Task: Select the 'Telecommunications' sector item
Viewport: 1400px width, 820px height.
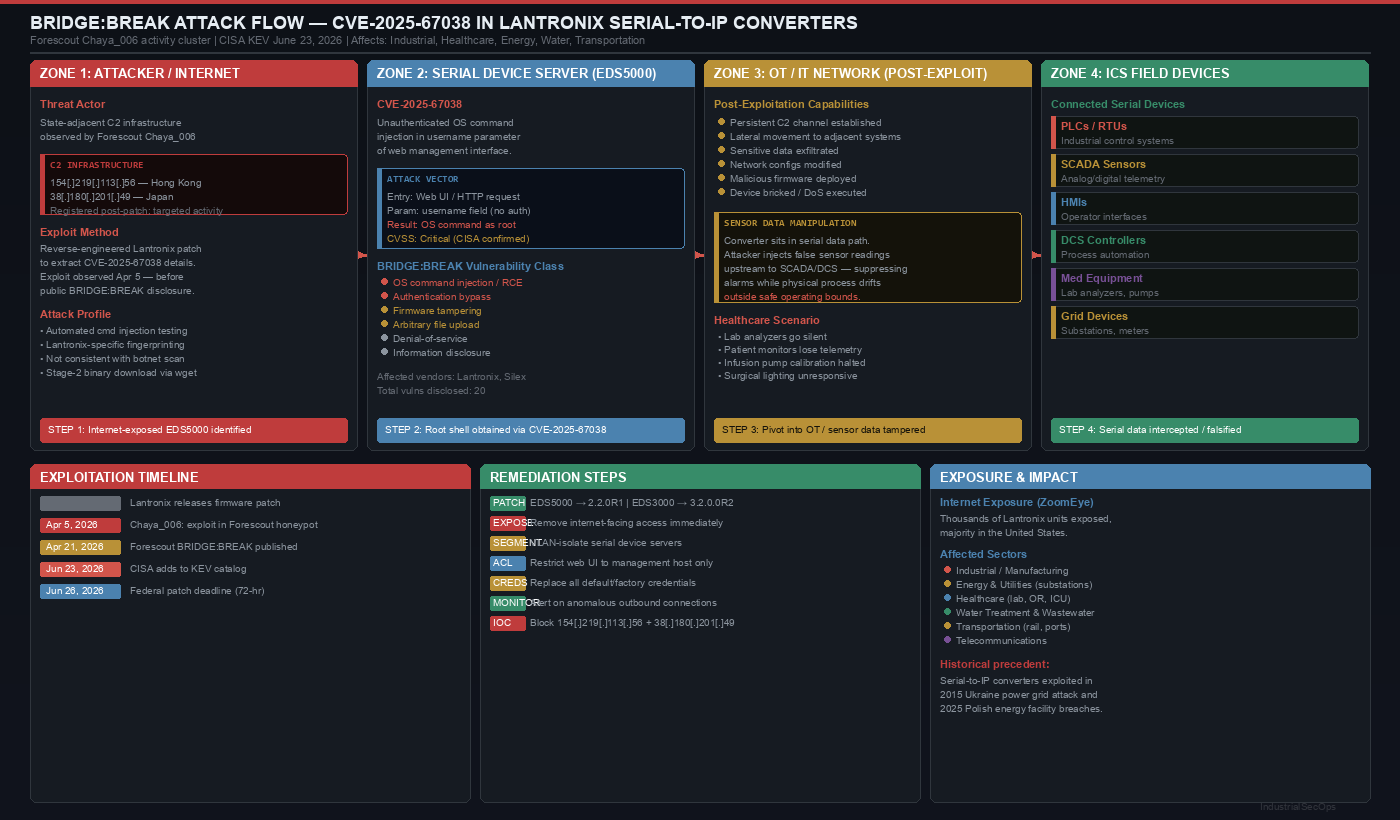Action: tap(994, 641)
